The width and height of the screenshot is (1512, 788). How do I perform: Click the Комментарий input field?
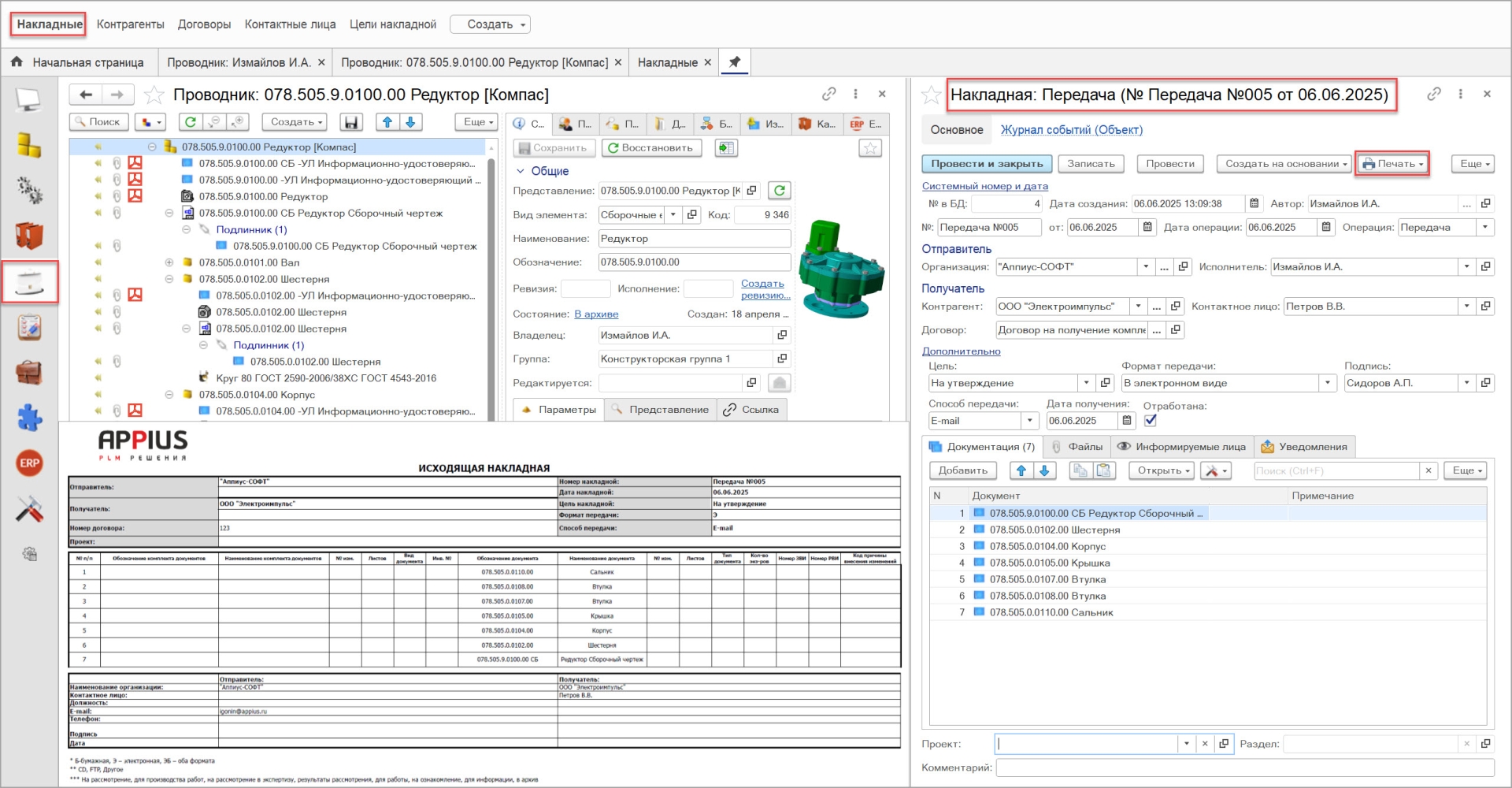coord(1244,768)
